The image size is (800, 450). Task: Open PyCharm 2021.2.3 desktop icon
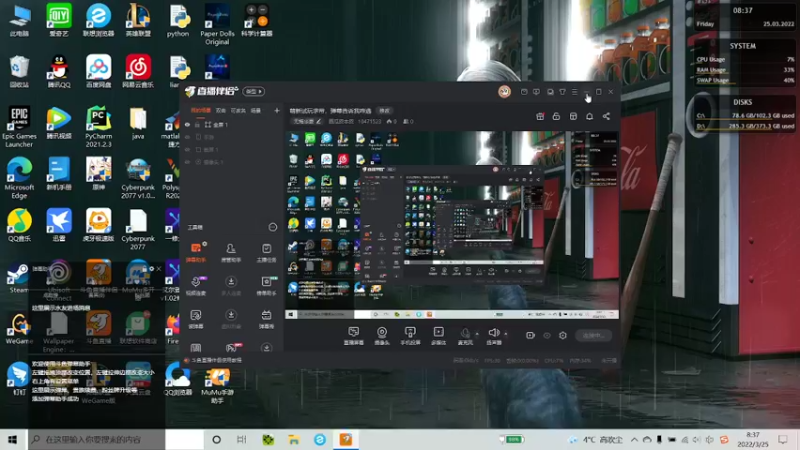(x=98, y=127)
